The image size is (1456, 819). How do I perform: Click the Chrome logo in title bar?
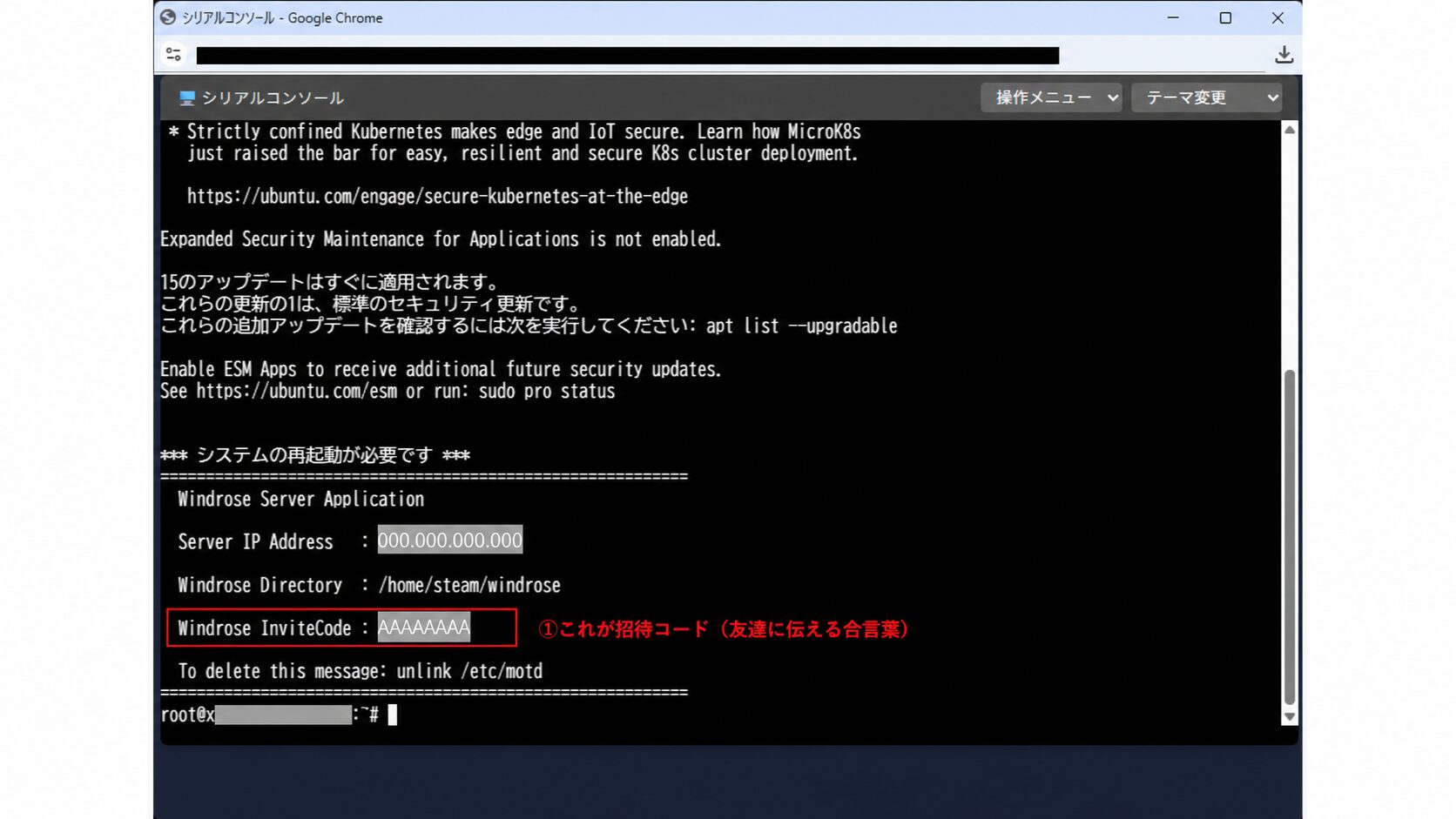tap(168, 17)
